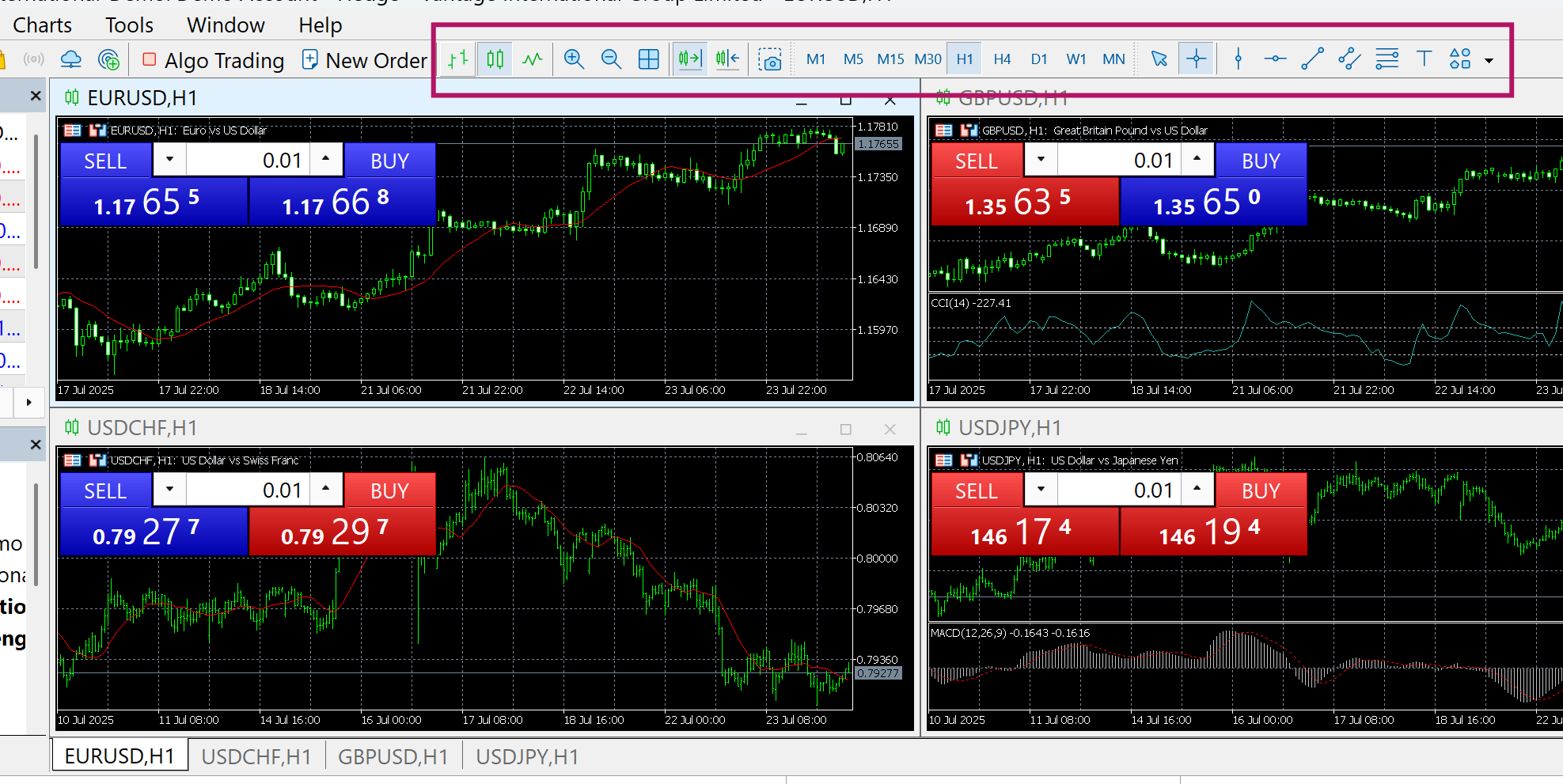This screenshot has height=784, width=1563.
Task: Toggle the crosshair cursor mode
Action: (1196, 59)
